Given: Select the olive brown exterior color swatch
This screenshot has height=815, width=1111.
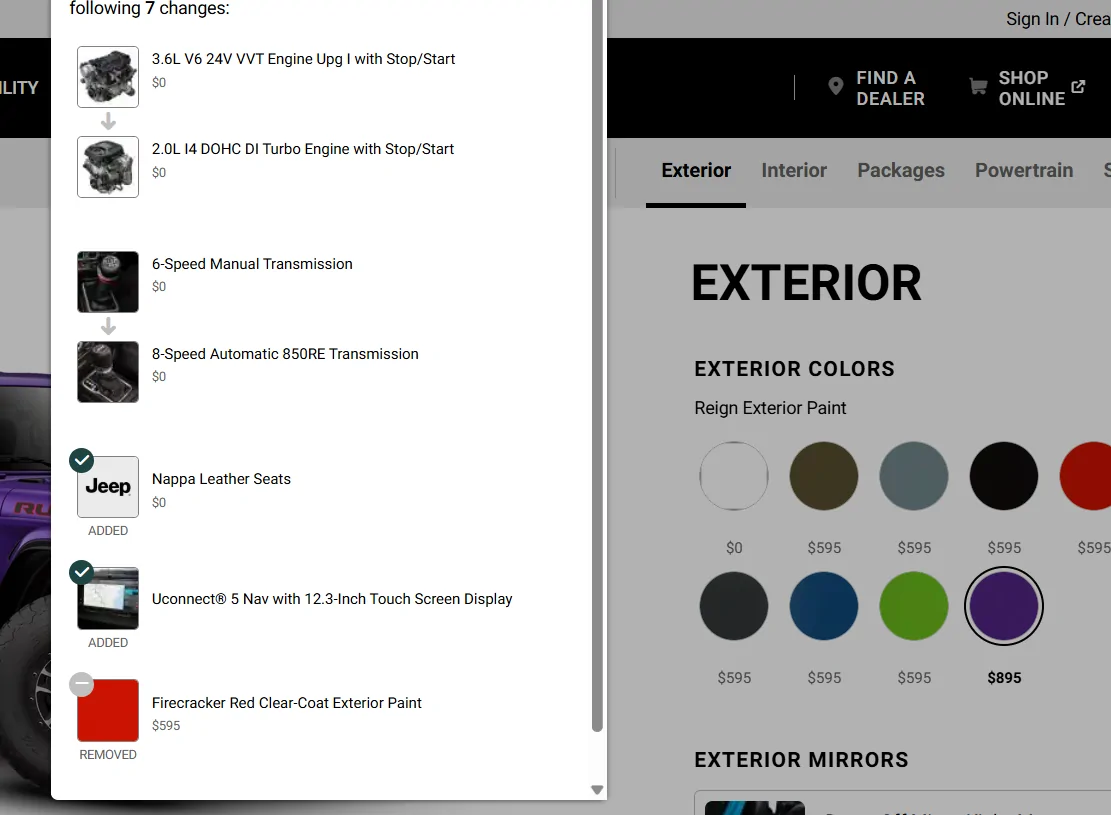Looking at the screenshot, I should click(x=823, y=476).
